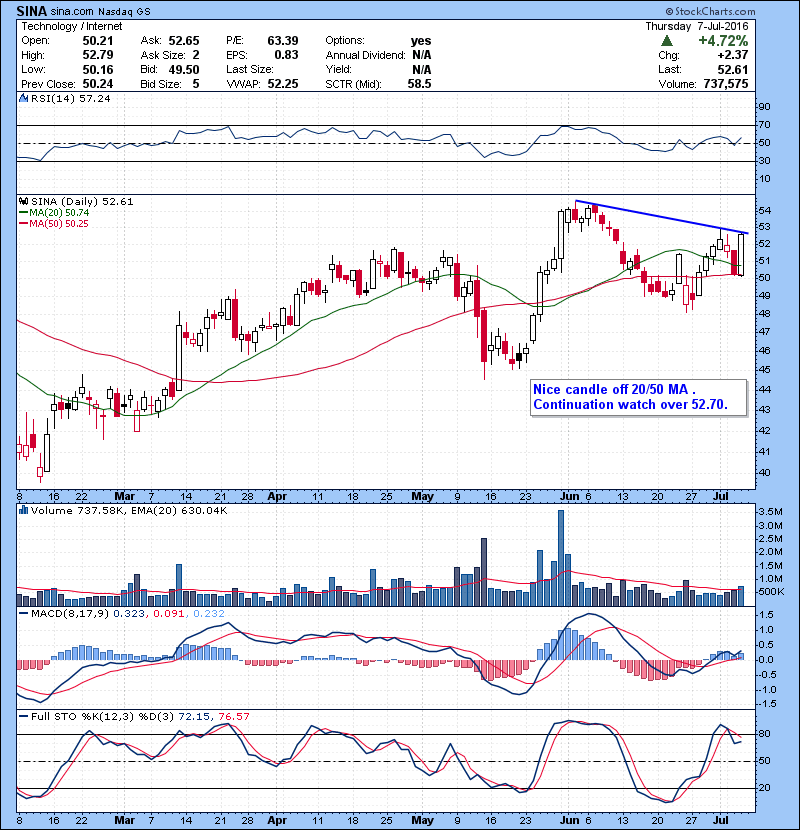This screenshot has height=830, width=800.
Task: Click the 3.5M label on volume axis
Action: (770, 512)
